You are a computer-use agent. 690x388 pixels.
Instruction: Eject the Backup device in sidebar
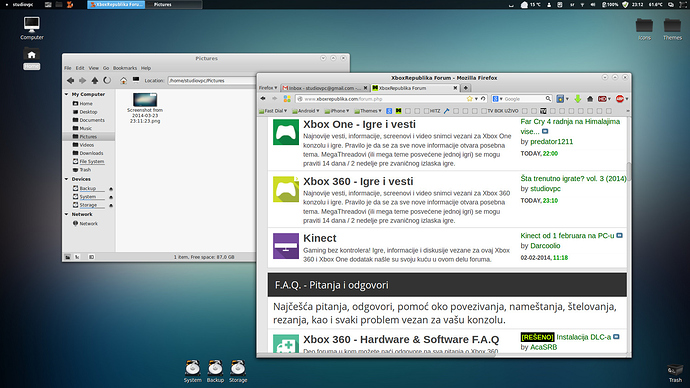click(x=111, y=189)
